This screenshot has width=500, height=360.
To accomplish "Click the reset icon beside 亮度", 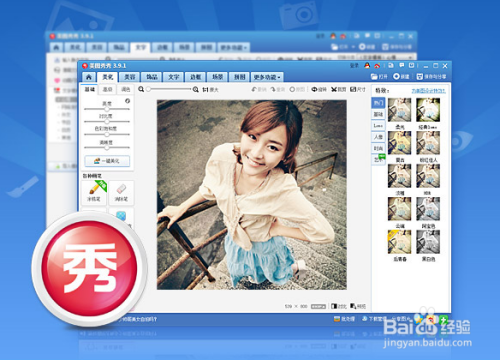I will [127, 101].
